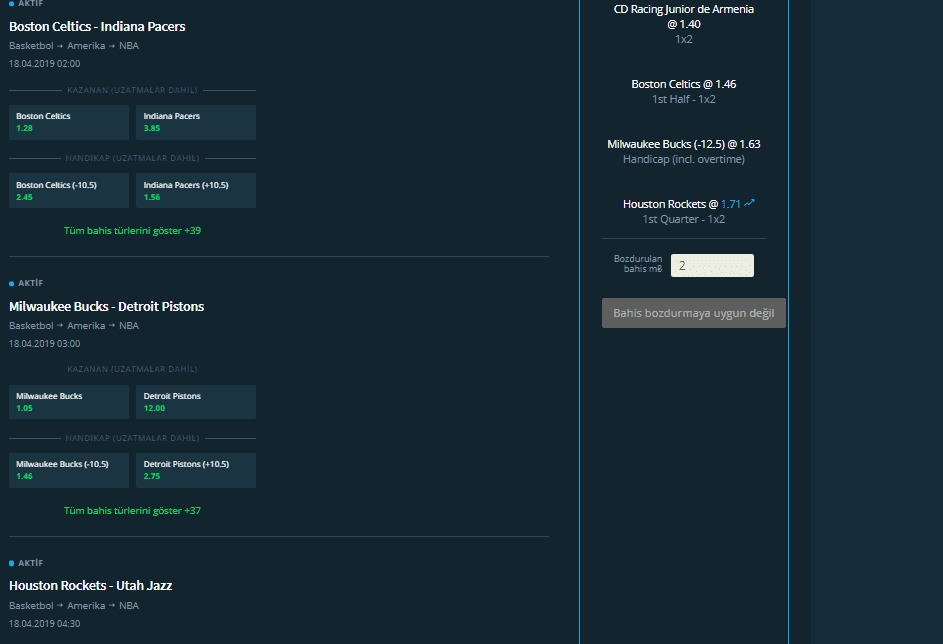Click '18.04.2019 04:30' match date
Viewport: 943px width, 644px height.
45,624
